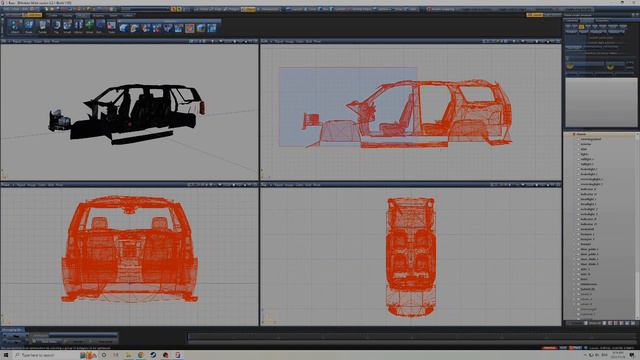Toggle visibility checkbox for headlight_r
640x360 pixels.
[578, 199]
